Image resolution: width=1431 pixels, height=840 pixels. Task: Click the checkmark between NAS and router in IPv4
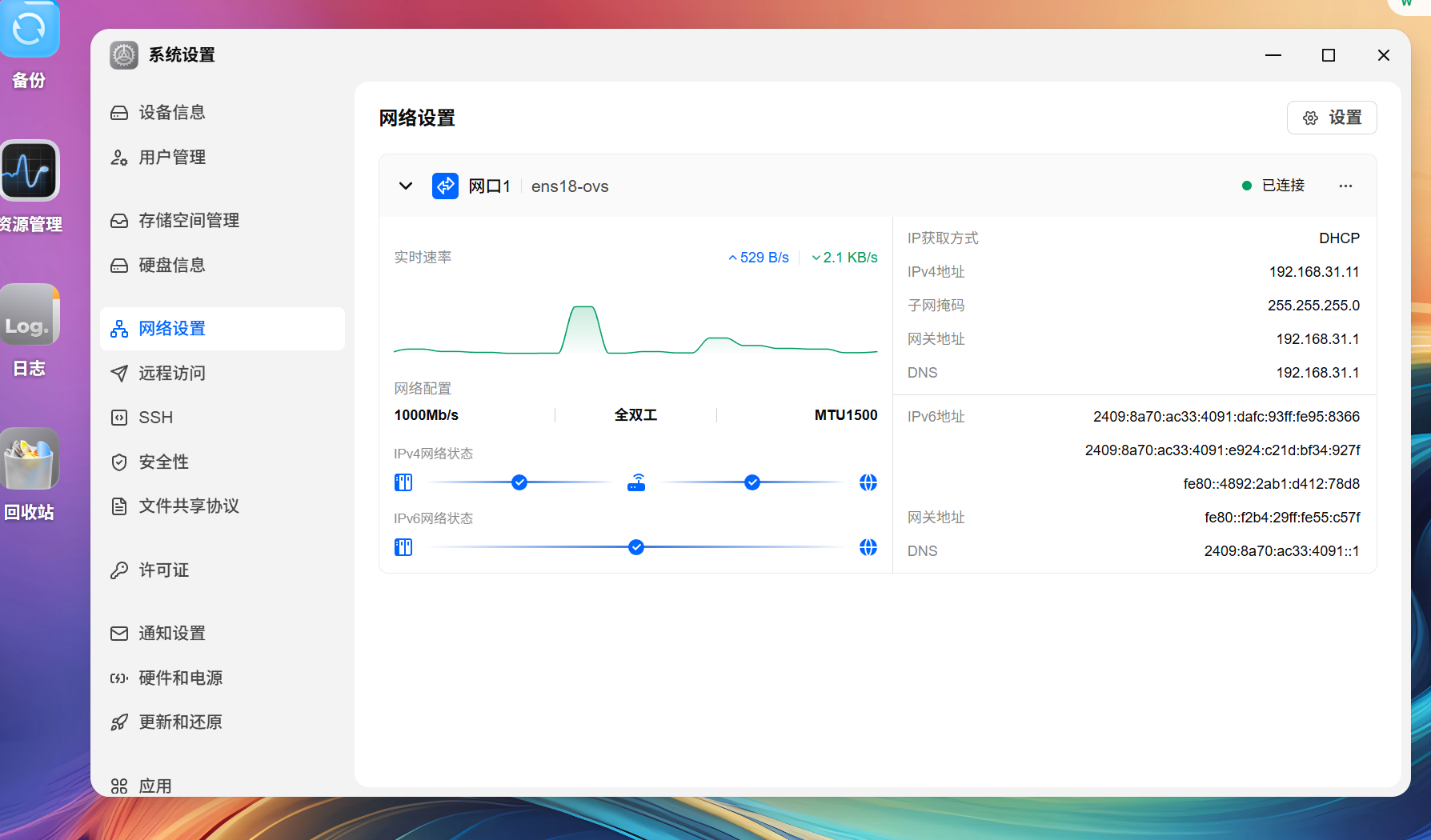519,482
